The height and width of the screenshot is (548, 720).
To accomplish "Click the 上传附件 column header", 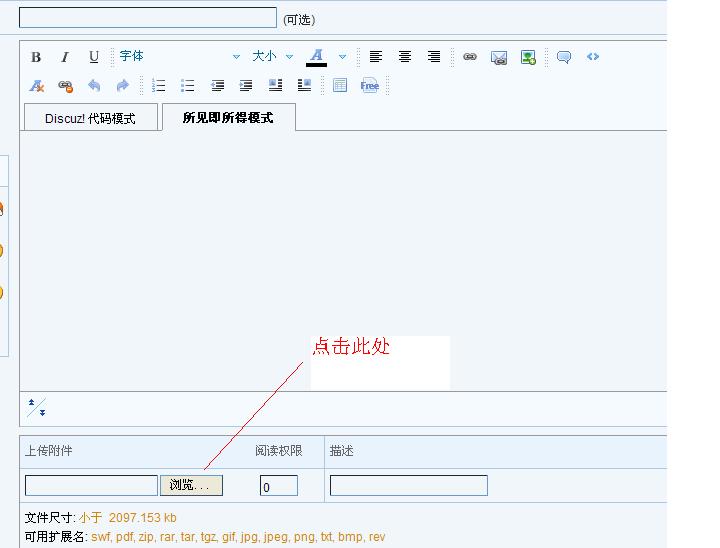I will [49, 451].
